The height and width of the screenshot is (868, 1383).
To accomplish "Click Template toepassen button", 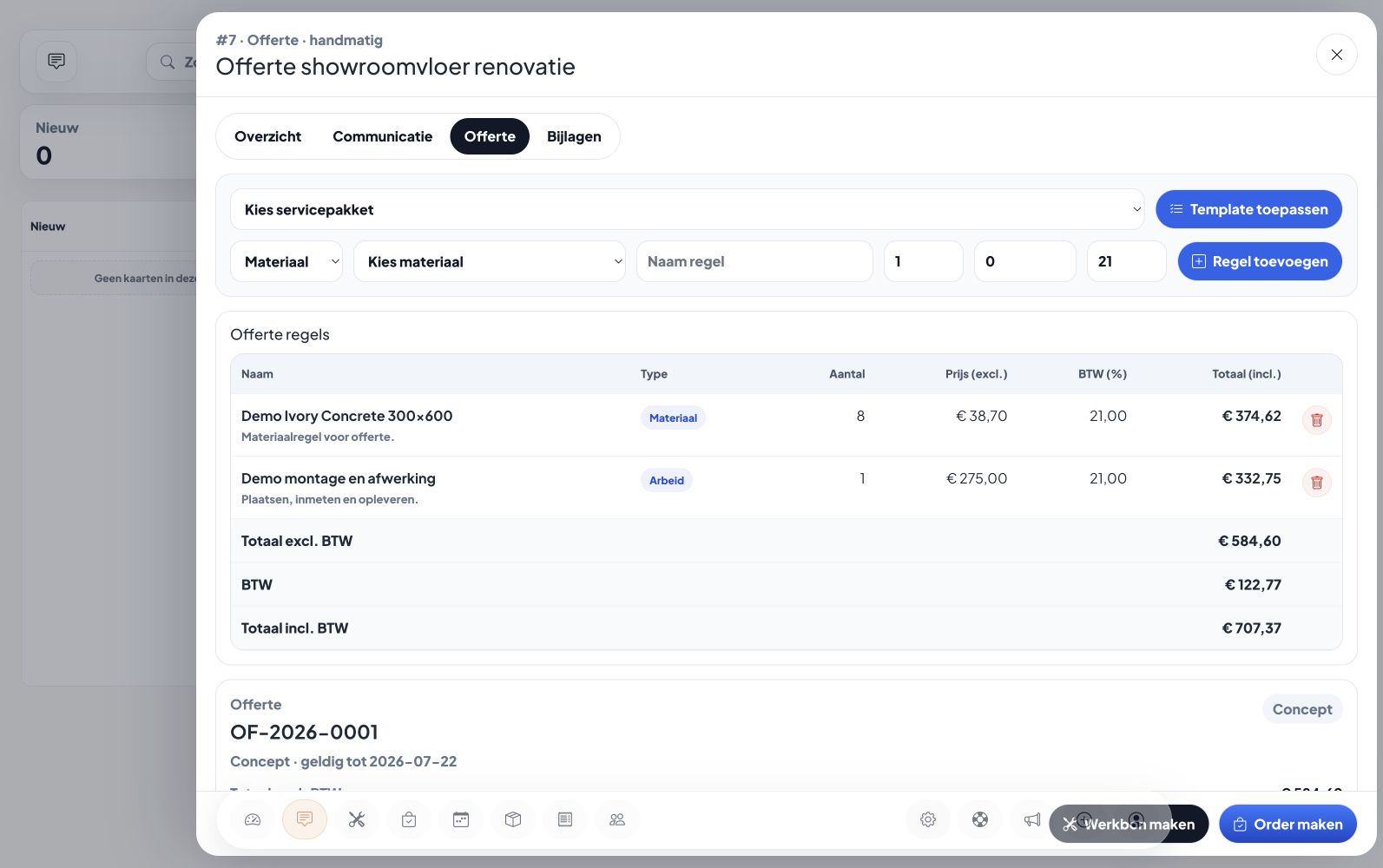I will point(1248,209).
